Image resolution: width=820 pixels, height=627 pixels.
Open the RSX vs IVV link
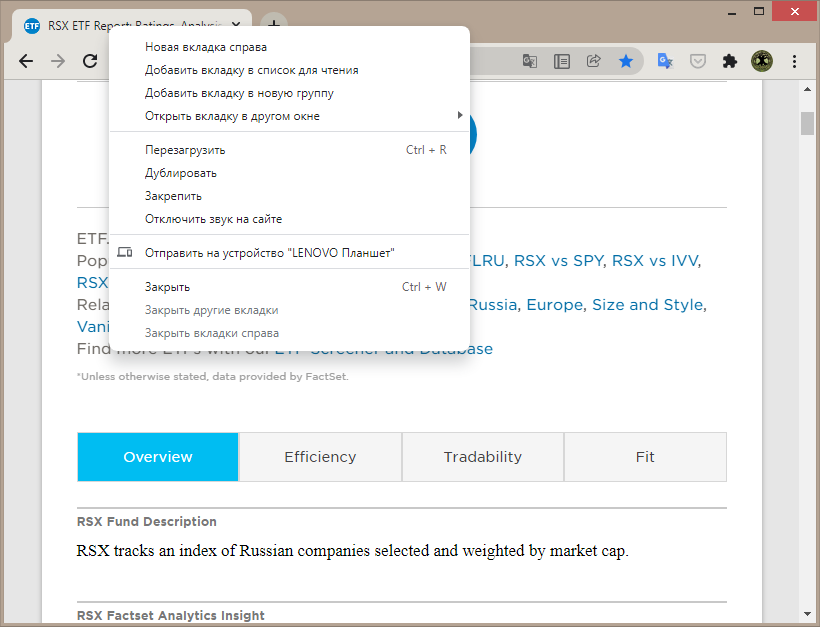(x=655, y=261)
